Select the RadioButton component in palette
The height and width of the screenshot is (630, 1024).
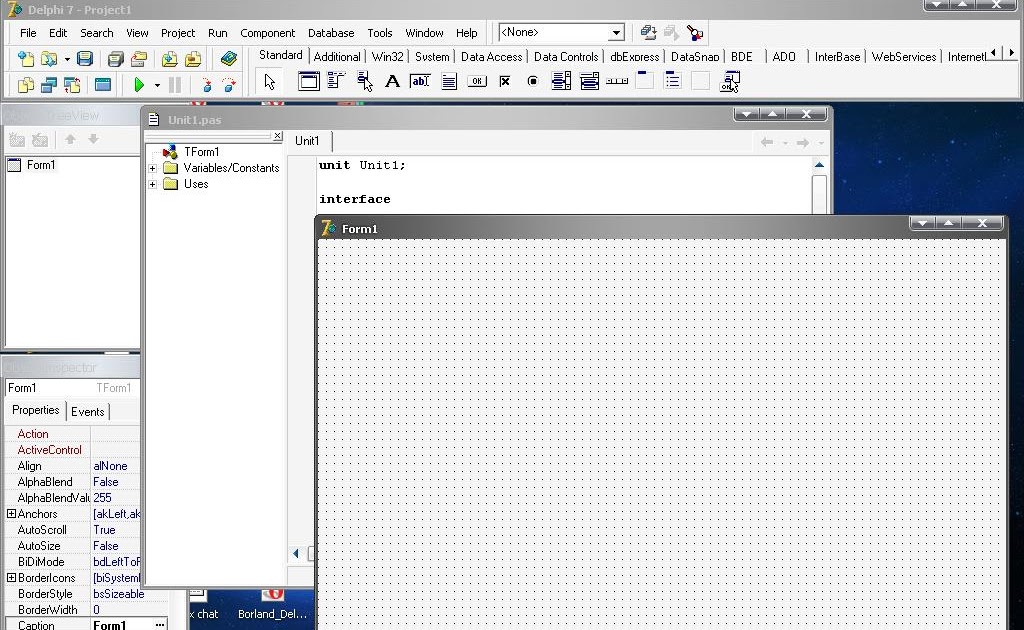[x=533, y=82]
